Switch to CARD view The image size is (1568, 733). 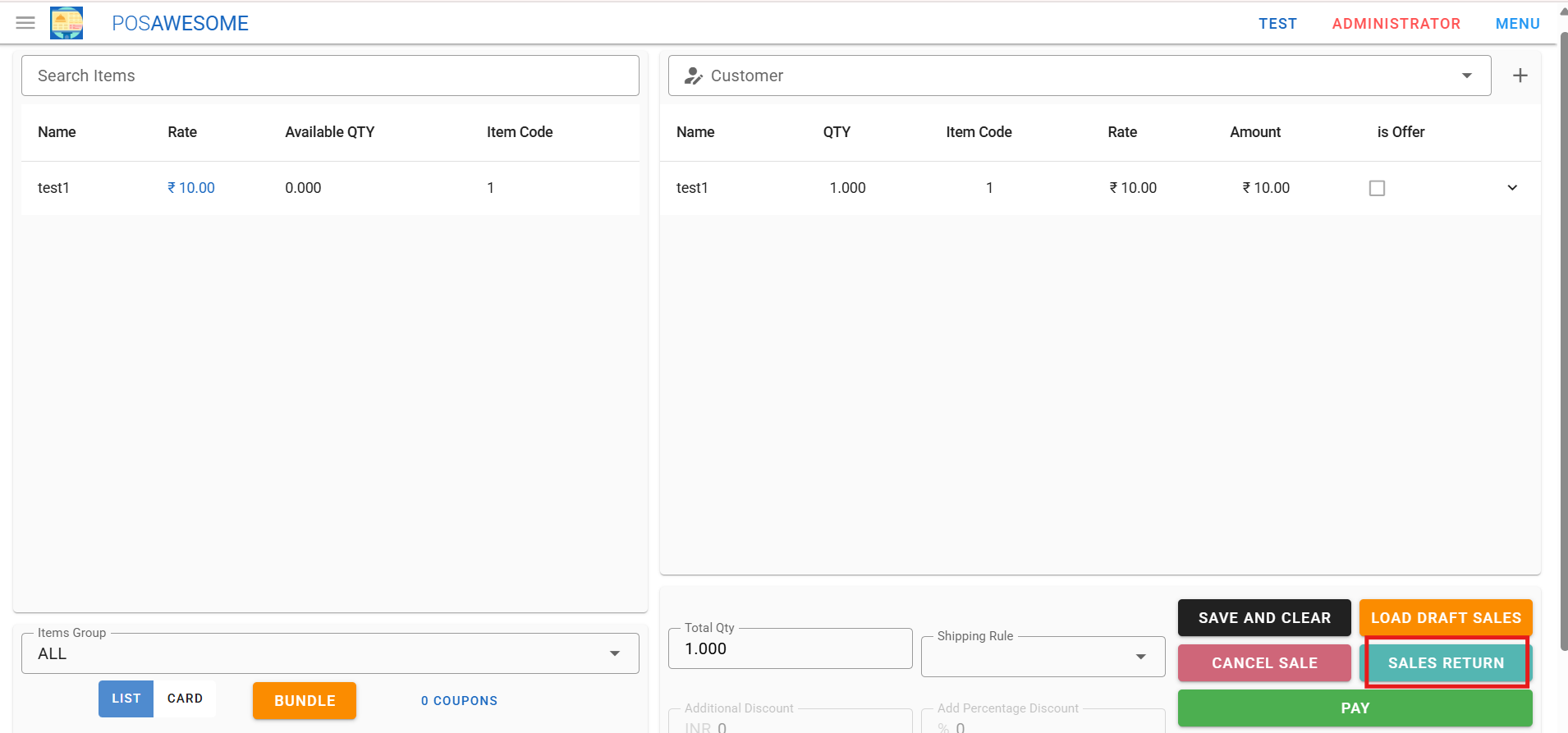click(185, 699)
